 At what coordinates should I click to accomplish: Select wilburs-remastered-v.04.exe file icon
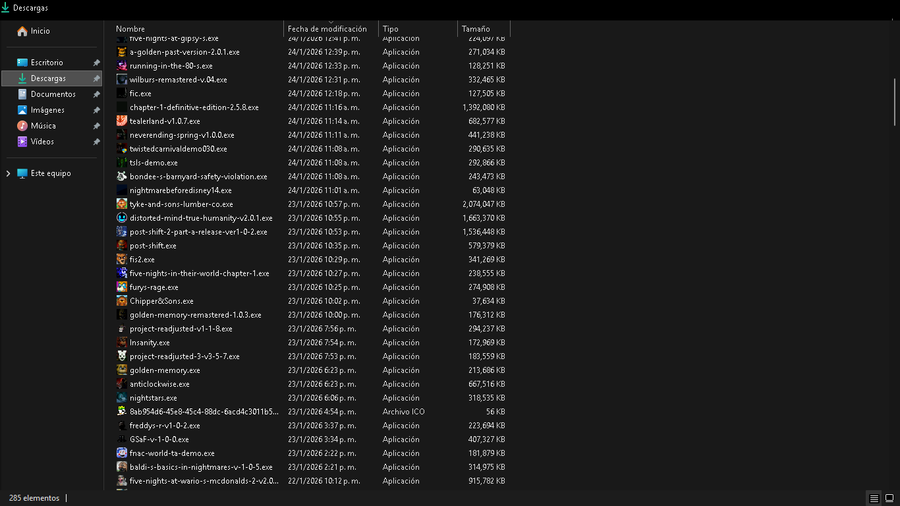(x=122, y=80)
